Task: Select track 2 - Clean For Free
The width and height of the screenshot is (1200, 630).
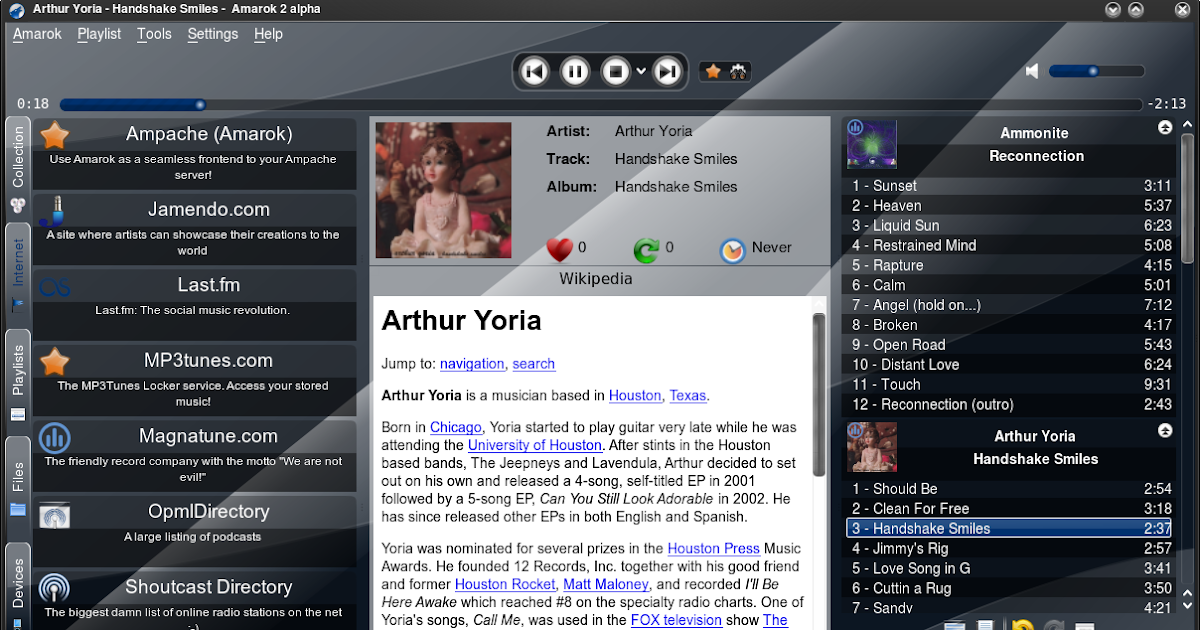Action: [x=1011, y=509]
